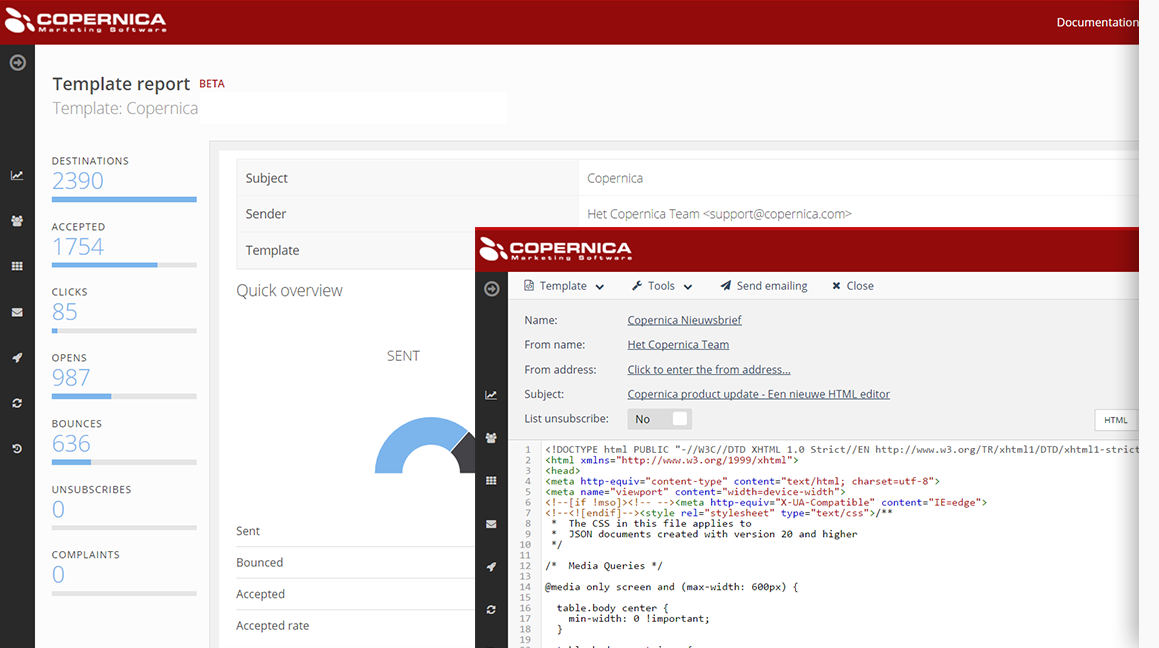This screenshot has width=1159, height=648.
Task: Click the Clicks value 85
Action: (64, 312)
